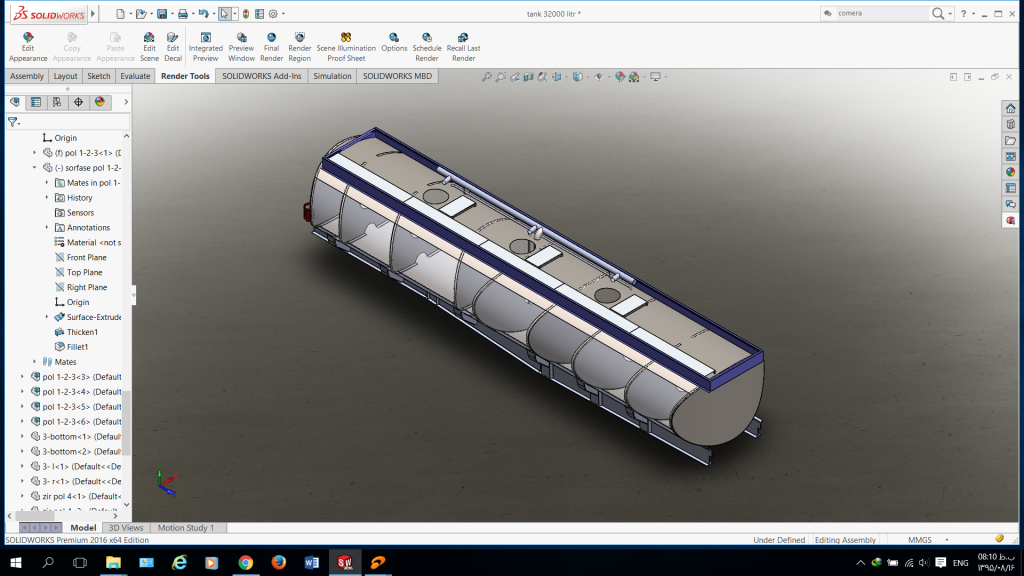Open Firefox from the Windows taskbar
Viewport: 1024px width, 576px height.
[x=278, y=563]
